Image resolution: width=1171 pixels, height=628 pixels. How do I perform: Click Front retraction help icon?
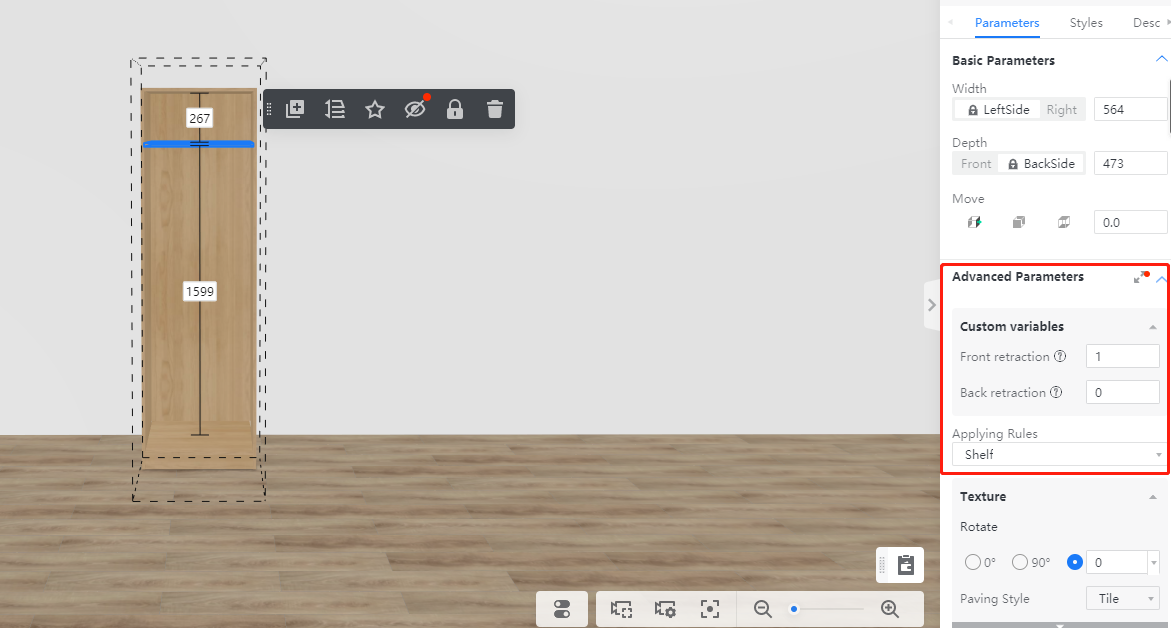pos(1060,356)
